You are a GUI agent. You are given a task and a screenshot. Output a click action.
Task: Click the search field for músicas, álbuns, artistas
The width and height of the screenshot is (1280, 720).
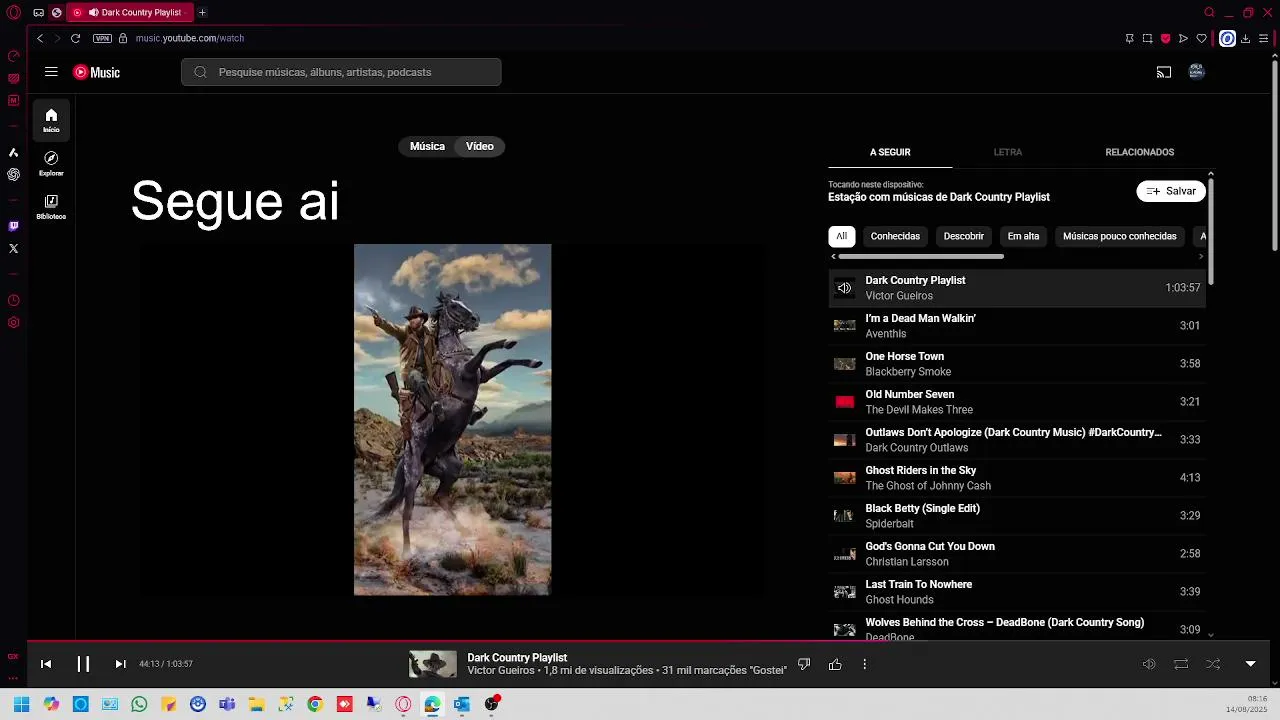pos(341,72)
